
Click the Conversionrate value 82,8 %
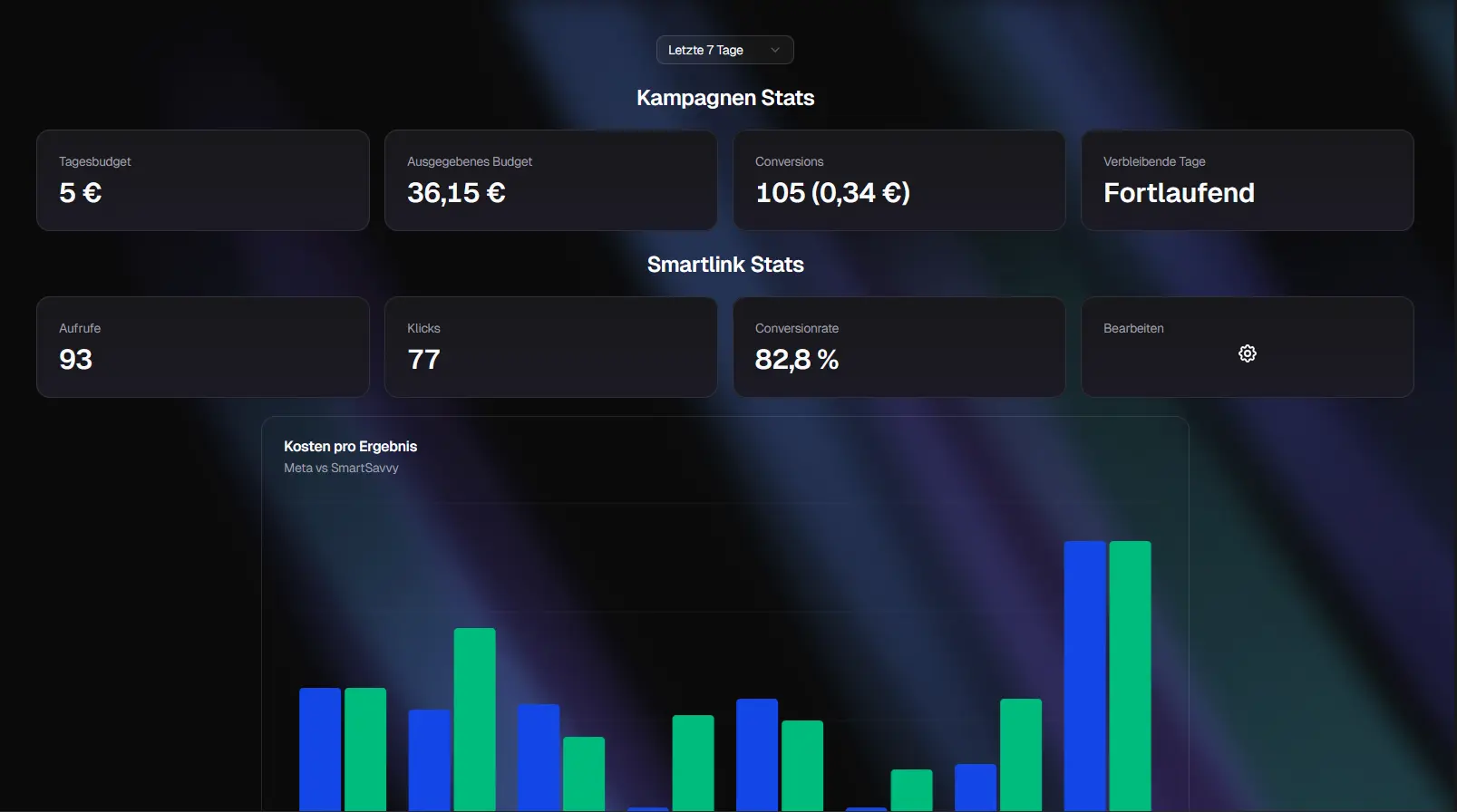[x=797, y=360]
